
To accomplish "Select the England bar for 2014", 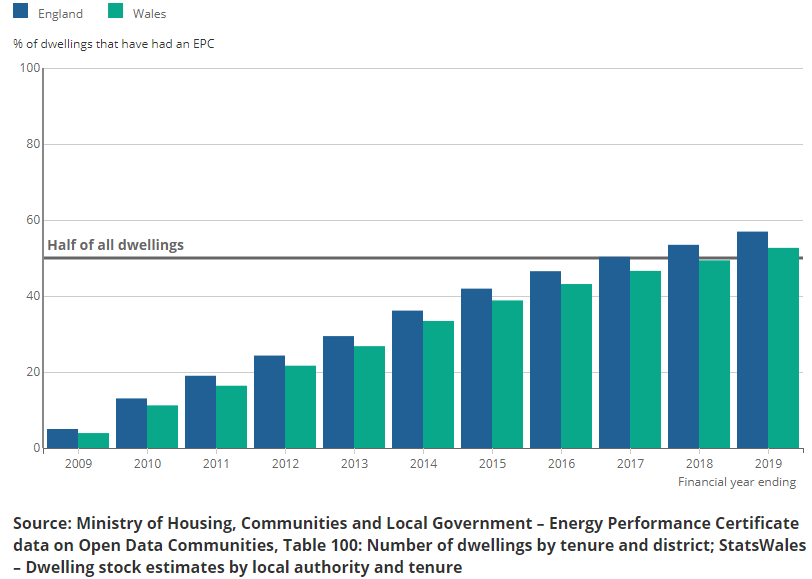I will (x=407, y=379).
